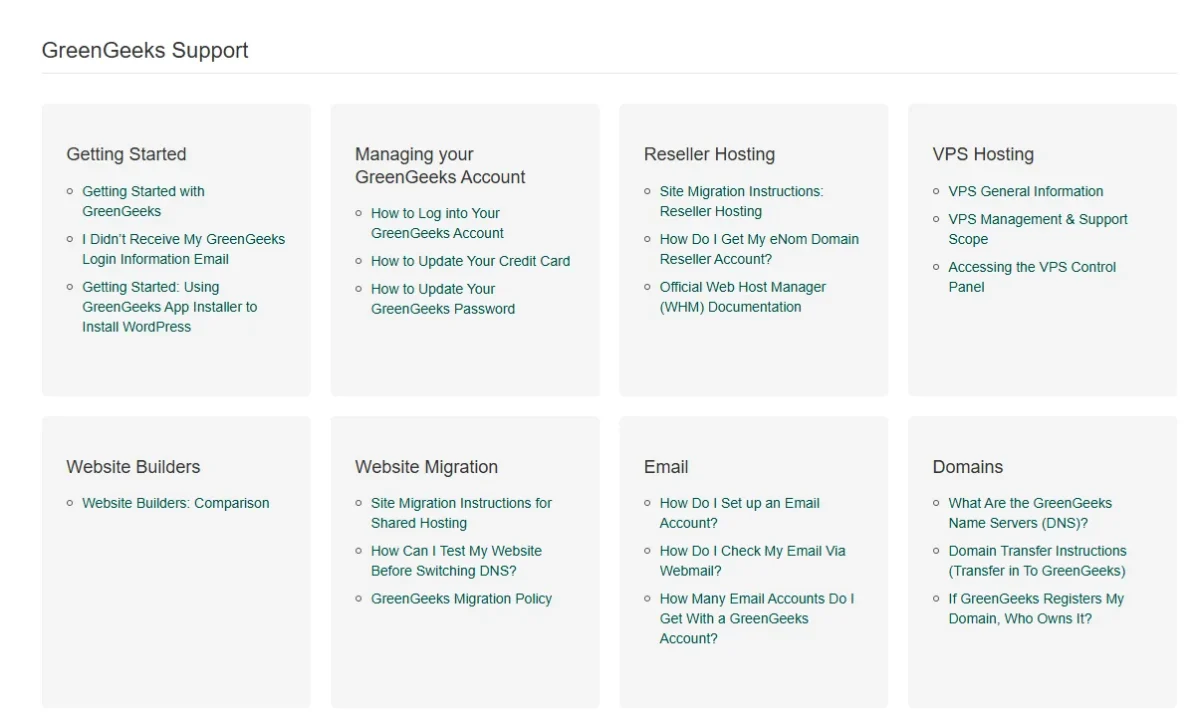Open How Many Email Accounts Do I Get link
This screenshot has width=1200, height=721.
click(757, 619)
